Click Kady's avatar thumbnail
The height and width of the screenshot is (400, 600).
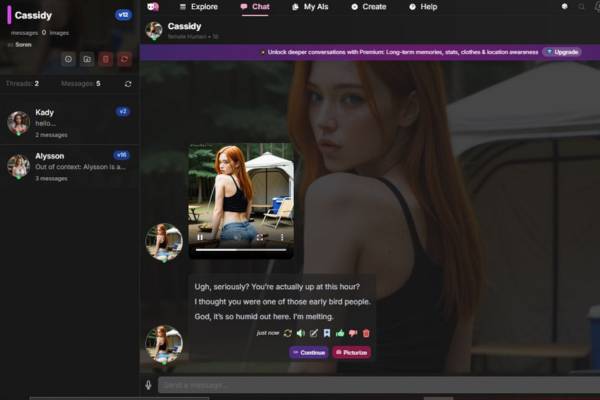(18, 123)
